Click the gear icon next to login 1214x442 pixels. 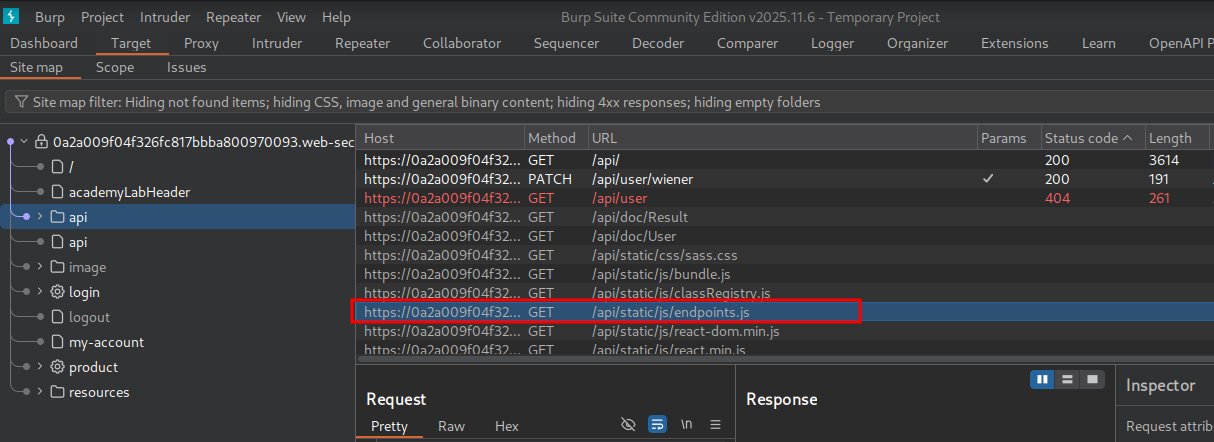(x=57, y=292)
